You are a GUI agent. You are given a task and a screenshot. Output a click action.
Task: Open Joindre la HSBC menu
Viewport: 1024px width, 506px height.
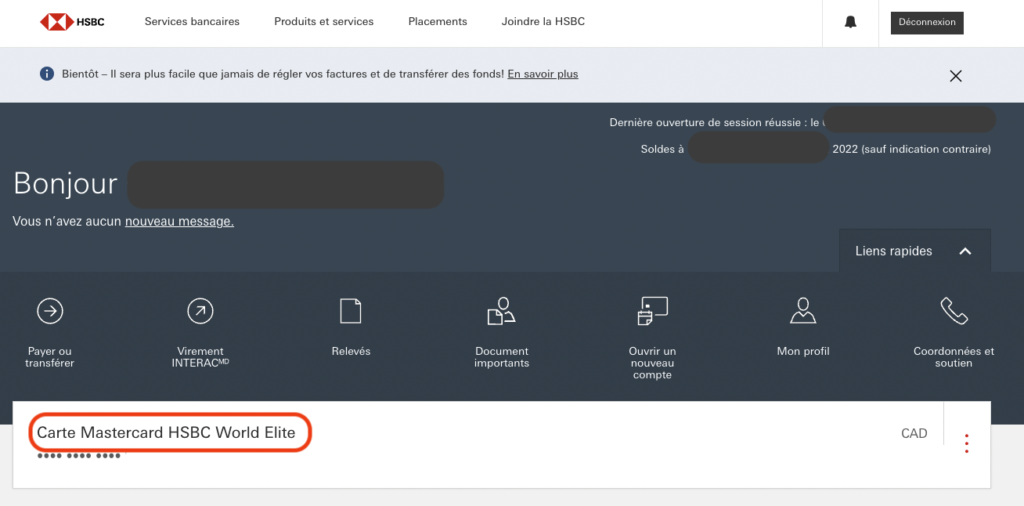pos(543,22)
